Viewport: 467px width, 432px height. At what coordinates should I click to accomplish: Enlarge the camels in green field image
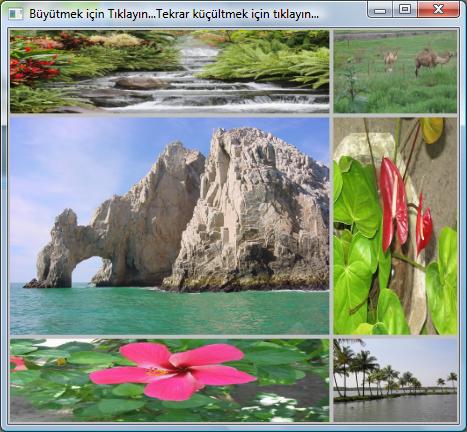pyautogui.click(x=395, y=71)
